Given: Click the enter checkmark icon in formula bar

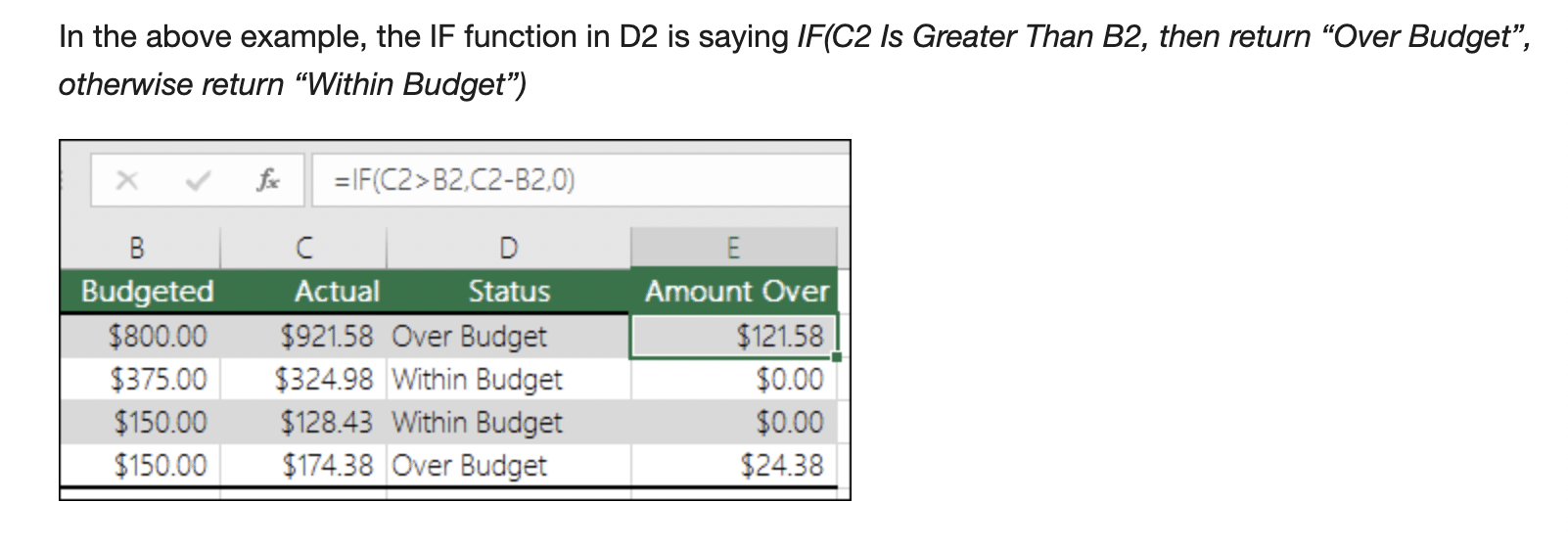Looking at the screenshot, I should tap(199, 180).
